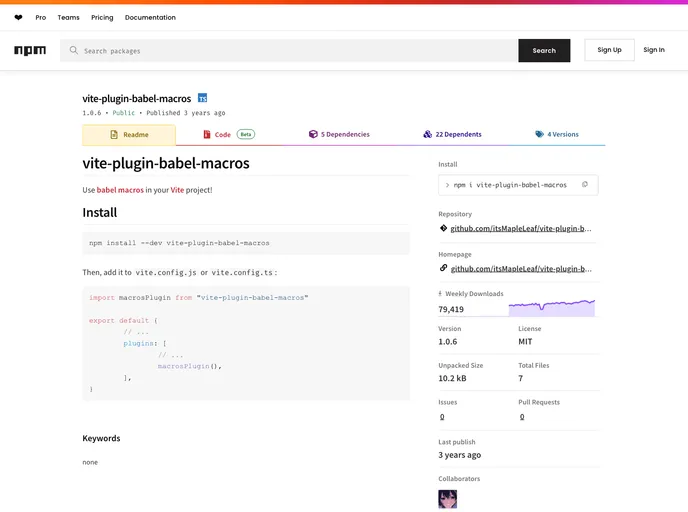688x512 pixels.
Task: Open the Homepage GitHub link
Action: 521,269
